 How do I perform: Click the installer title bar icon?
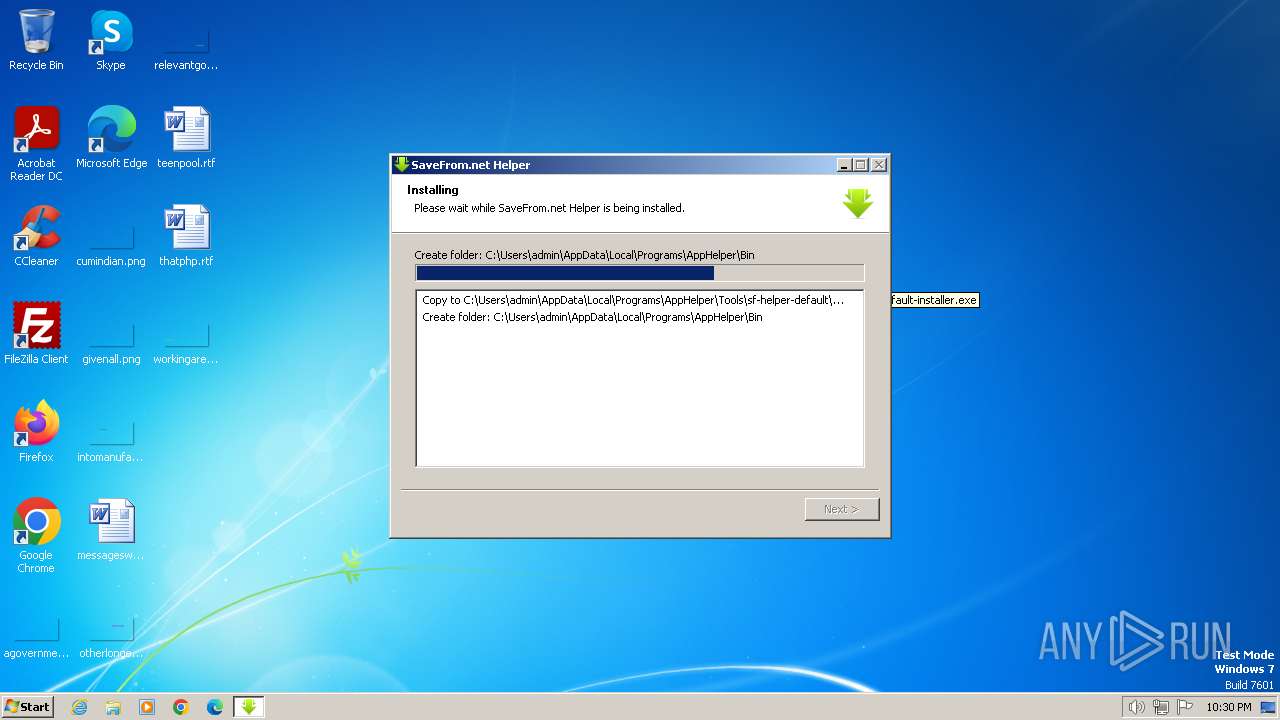401,165
